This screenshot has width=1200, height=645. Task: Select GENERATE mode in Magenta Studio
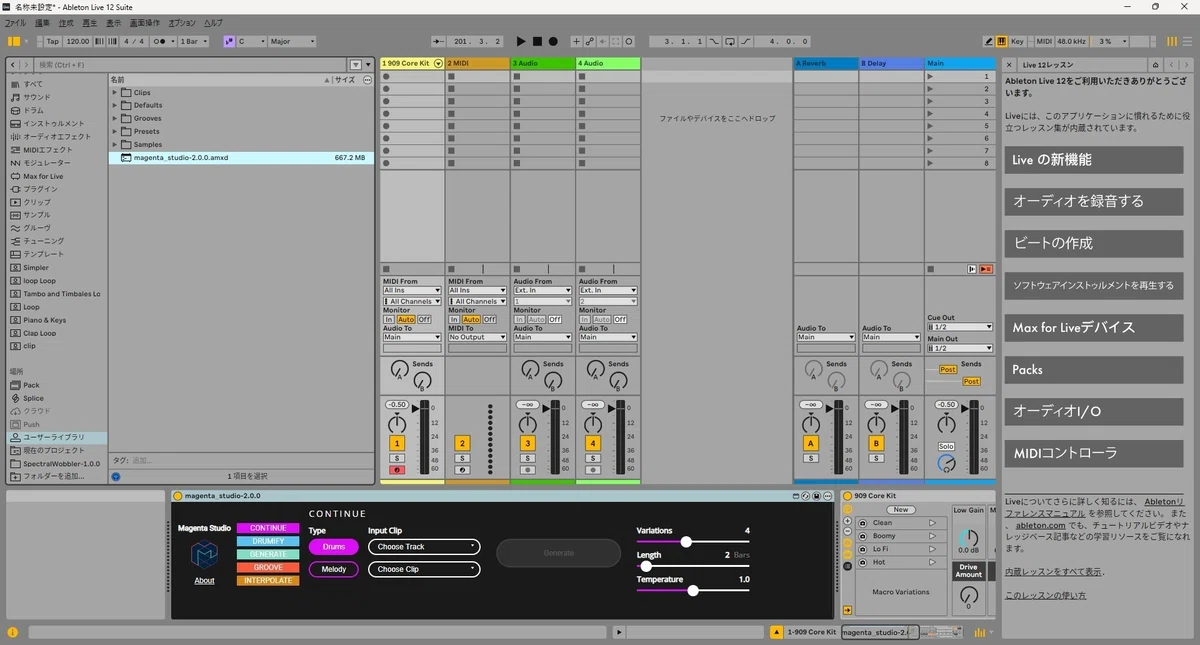(268, 554)
